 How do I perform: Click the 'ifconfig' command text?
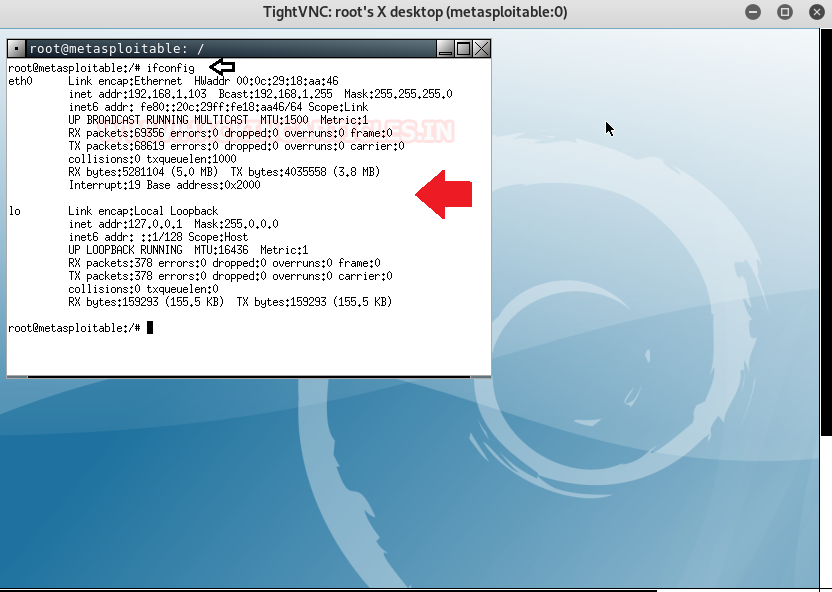[171, 68]
